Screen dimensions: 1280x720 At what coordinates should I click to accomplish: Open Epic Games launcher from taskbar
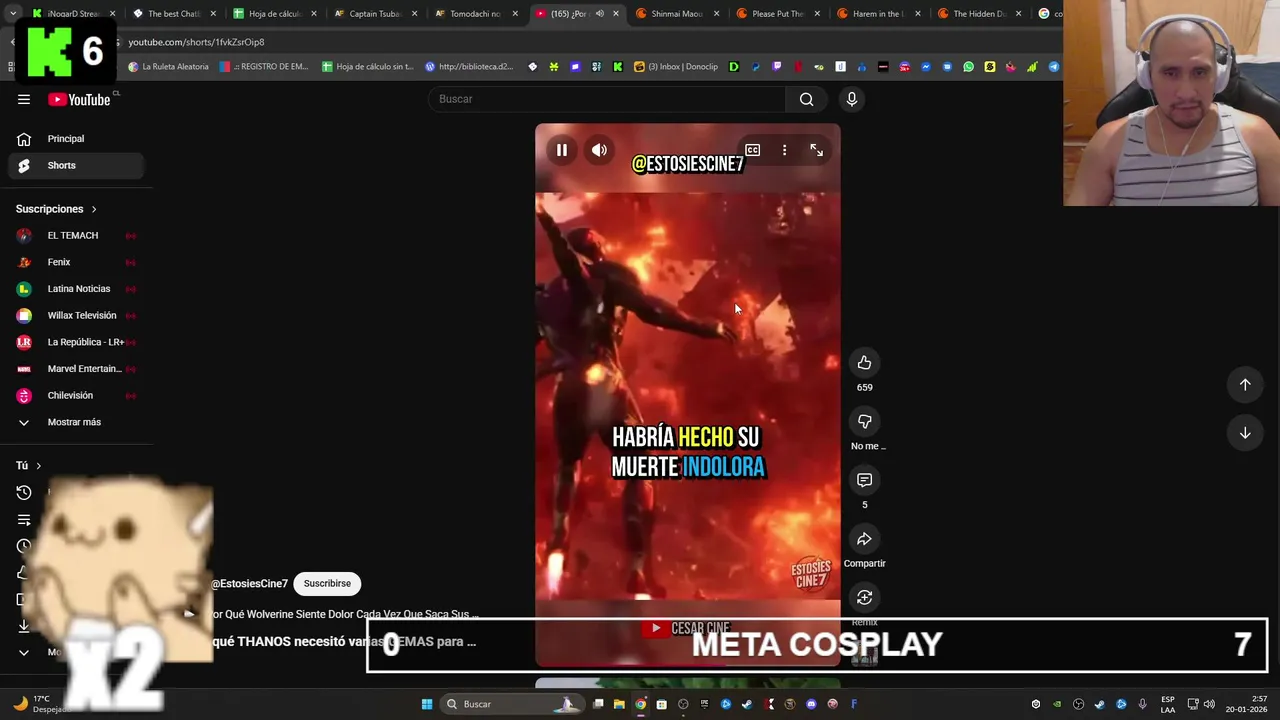pyautogui.click(x=704, y=704)
